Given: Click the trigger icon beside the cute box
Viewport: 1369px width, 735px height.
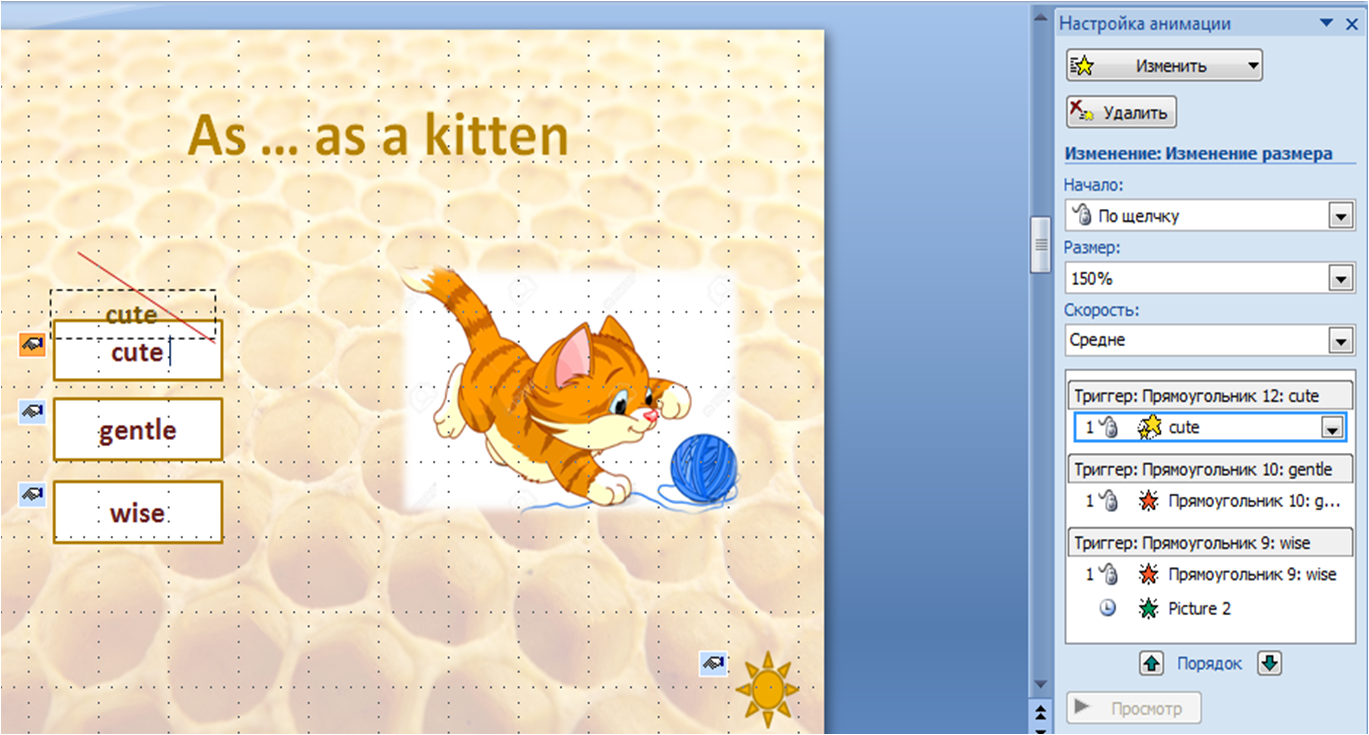Looking at the screenshot, I should pyautogui.click(x=32, y=345).
